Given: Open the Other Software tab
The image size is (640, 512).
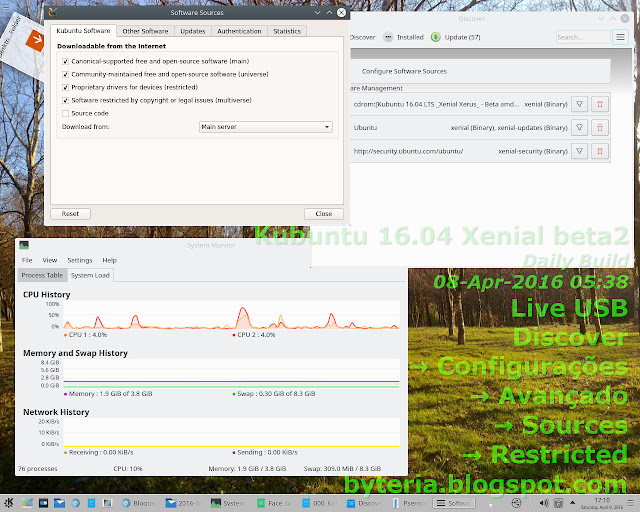Looking at the screenshot, I should point(145,31).
